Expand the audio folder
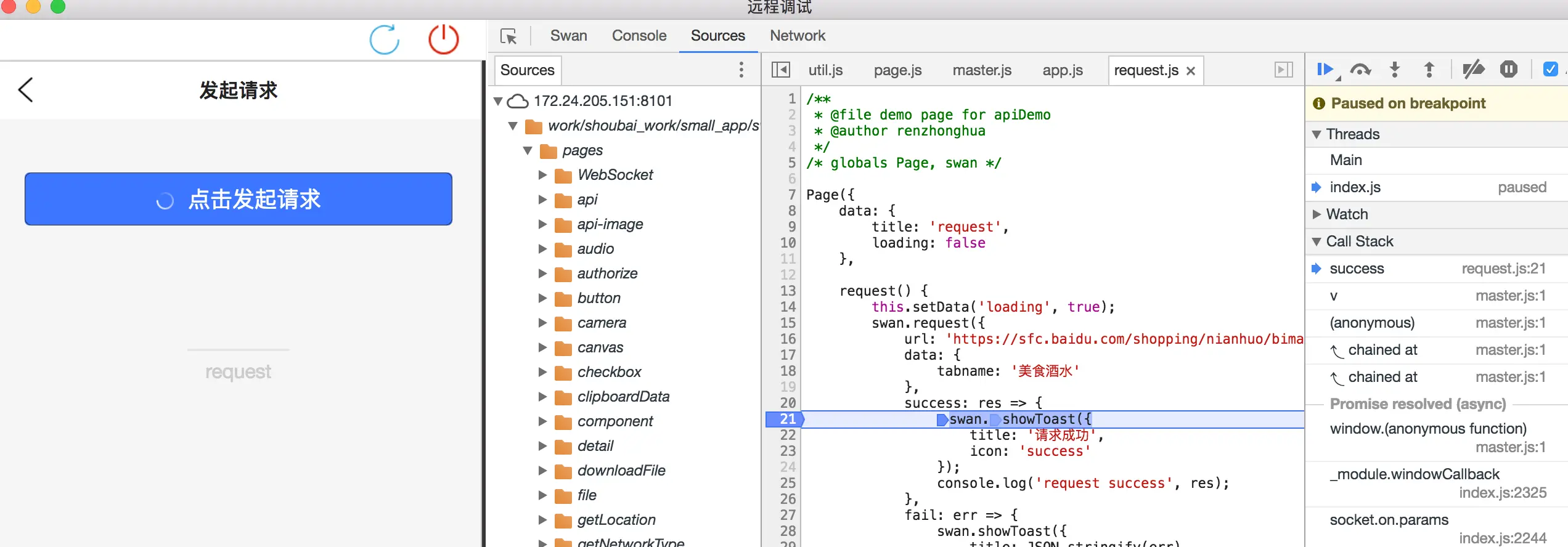1568x547 pixels. tap(542, 249)
